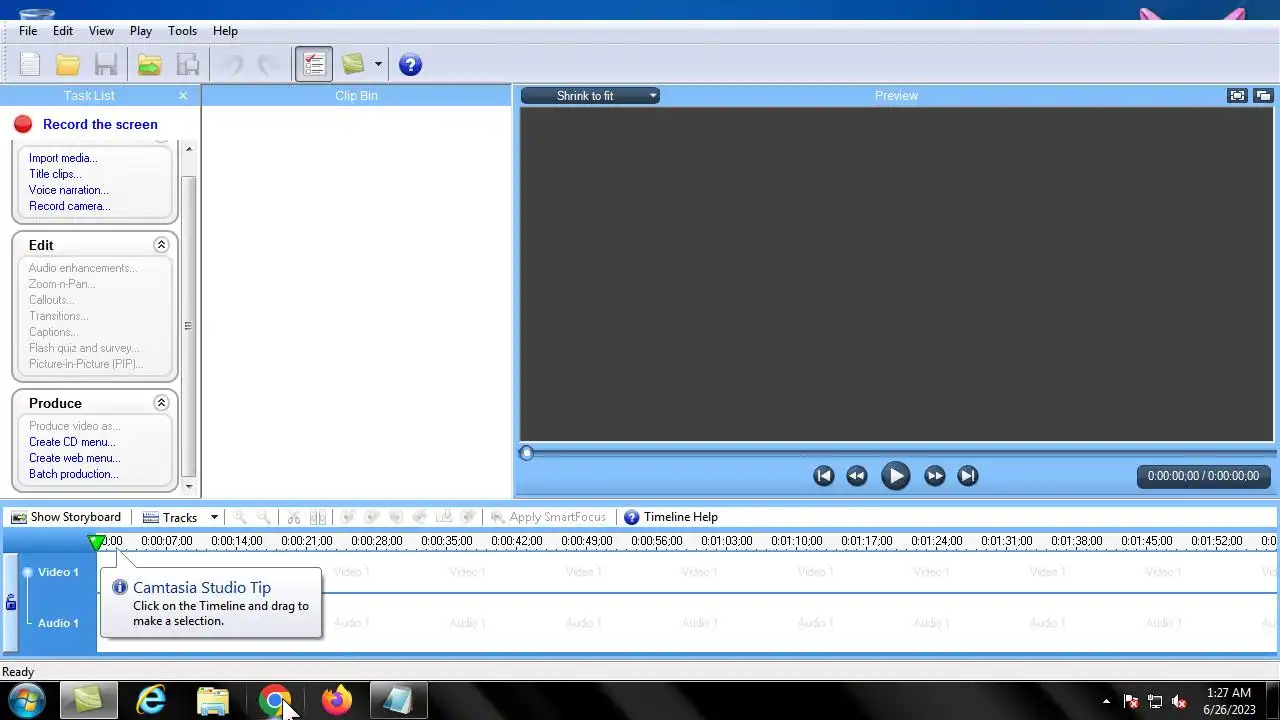Open the blue Help question mark icon
Viewport: 1280px width, 720px height.
410,65
